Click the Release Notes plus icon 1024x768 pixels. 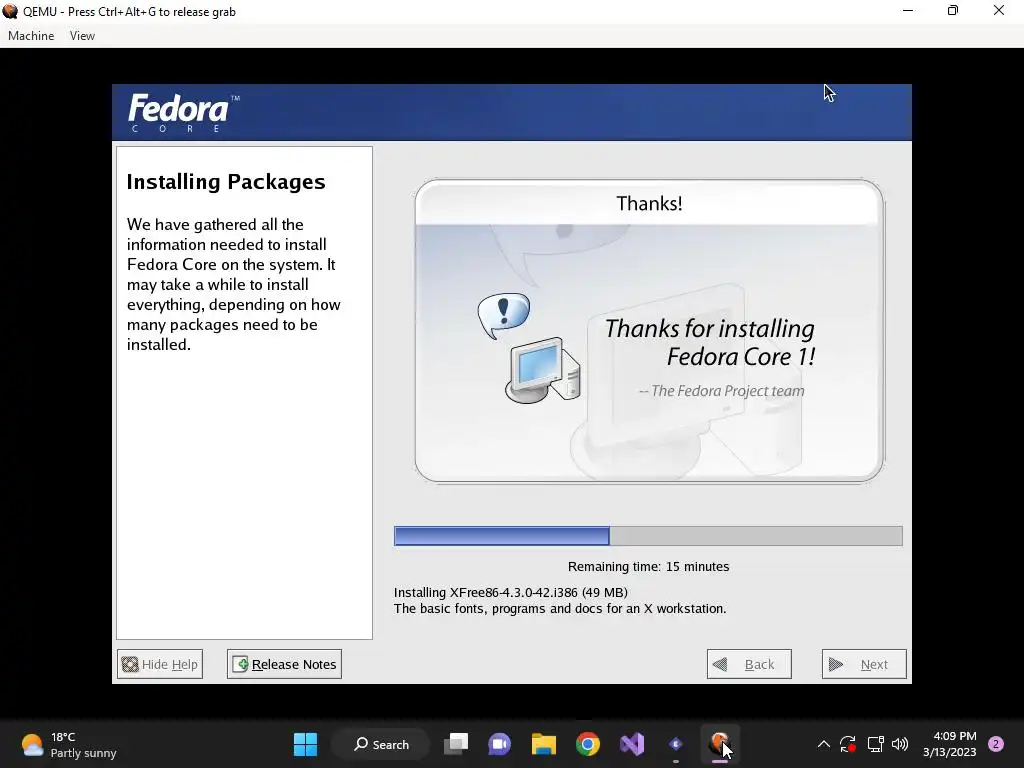(240, 664)
